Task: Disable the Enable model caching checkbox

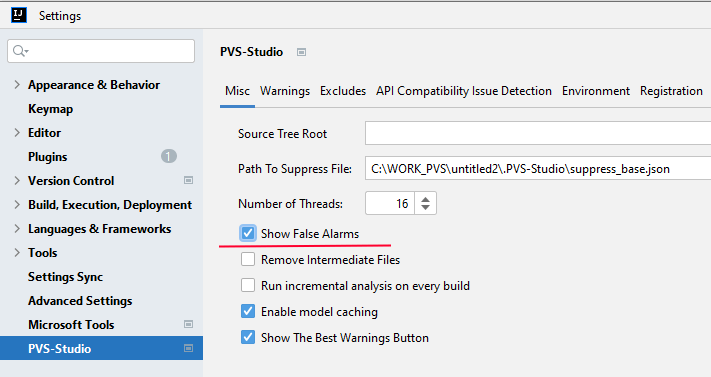Action: (x=248, y=311)
